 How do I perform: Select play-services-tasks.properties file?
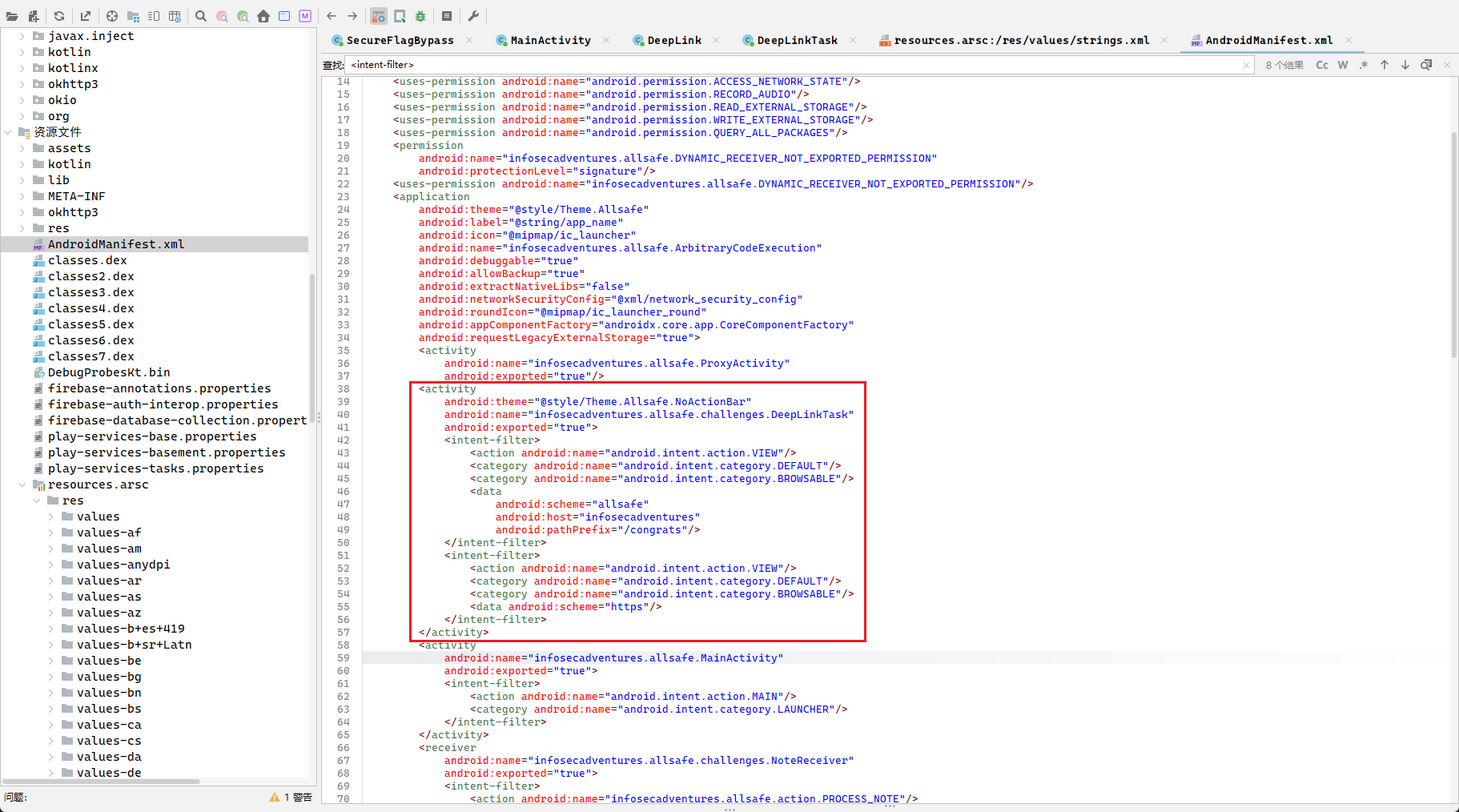(155, 468)
